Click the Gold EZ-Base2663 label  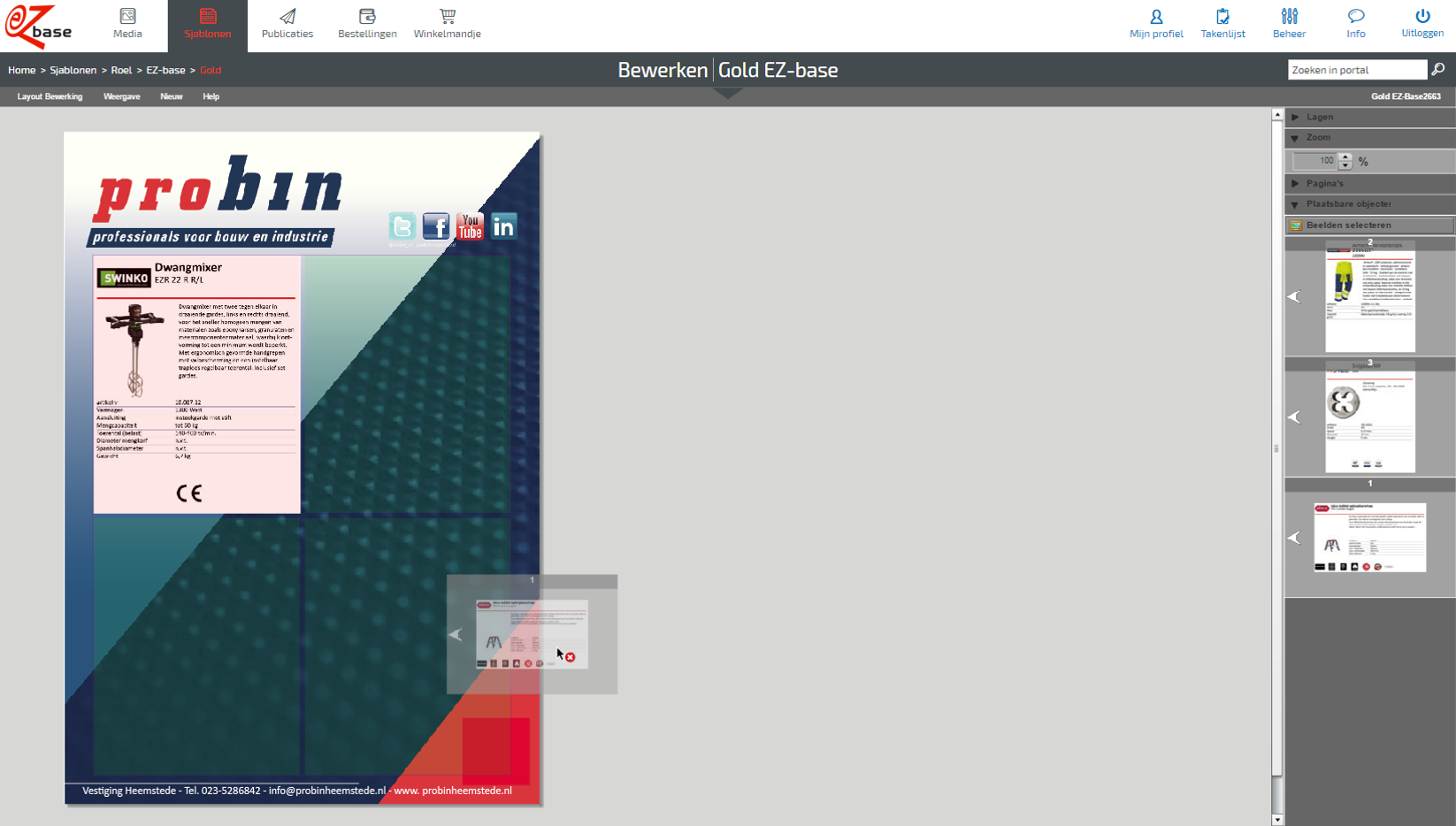pos(1406,96)
